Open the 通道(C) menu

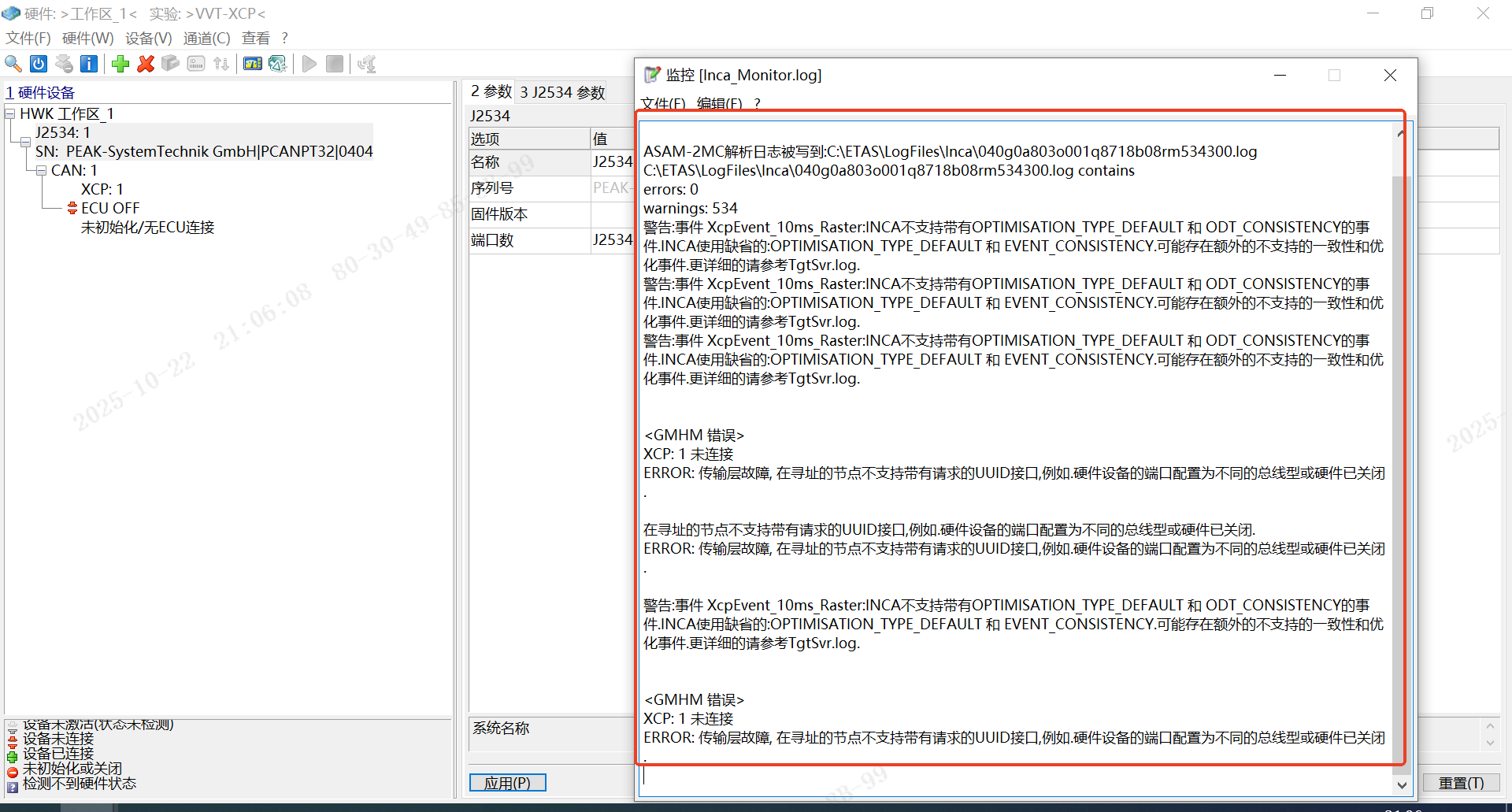tap(207, 39)
